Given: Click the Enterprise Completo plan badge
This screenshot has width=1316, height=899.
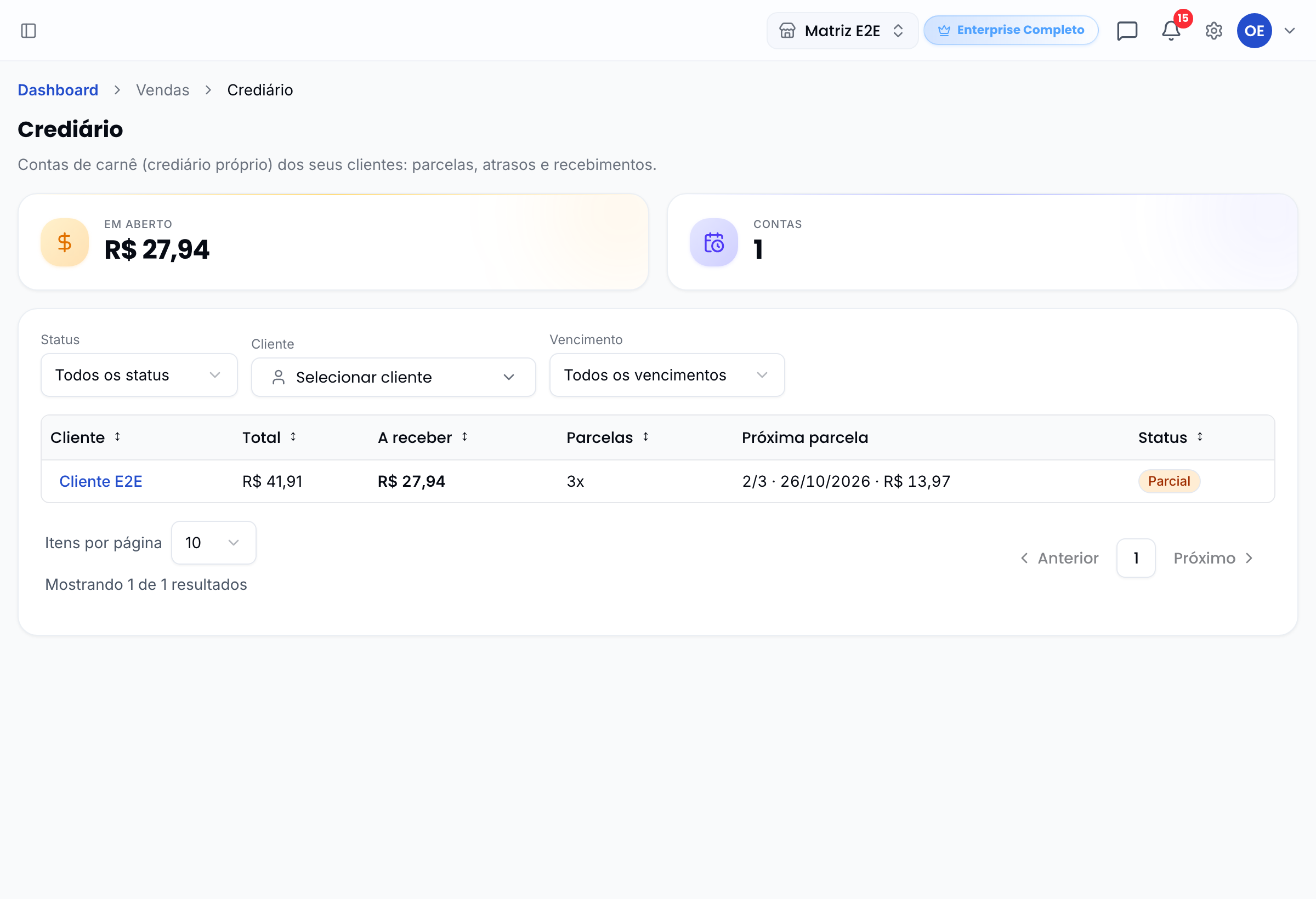Looking at the screenshot, I should click(1011, 30).
